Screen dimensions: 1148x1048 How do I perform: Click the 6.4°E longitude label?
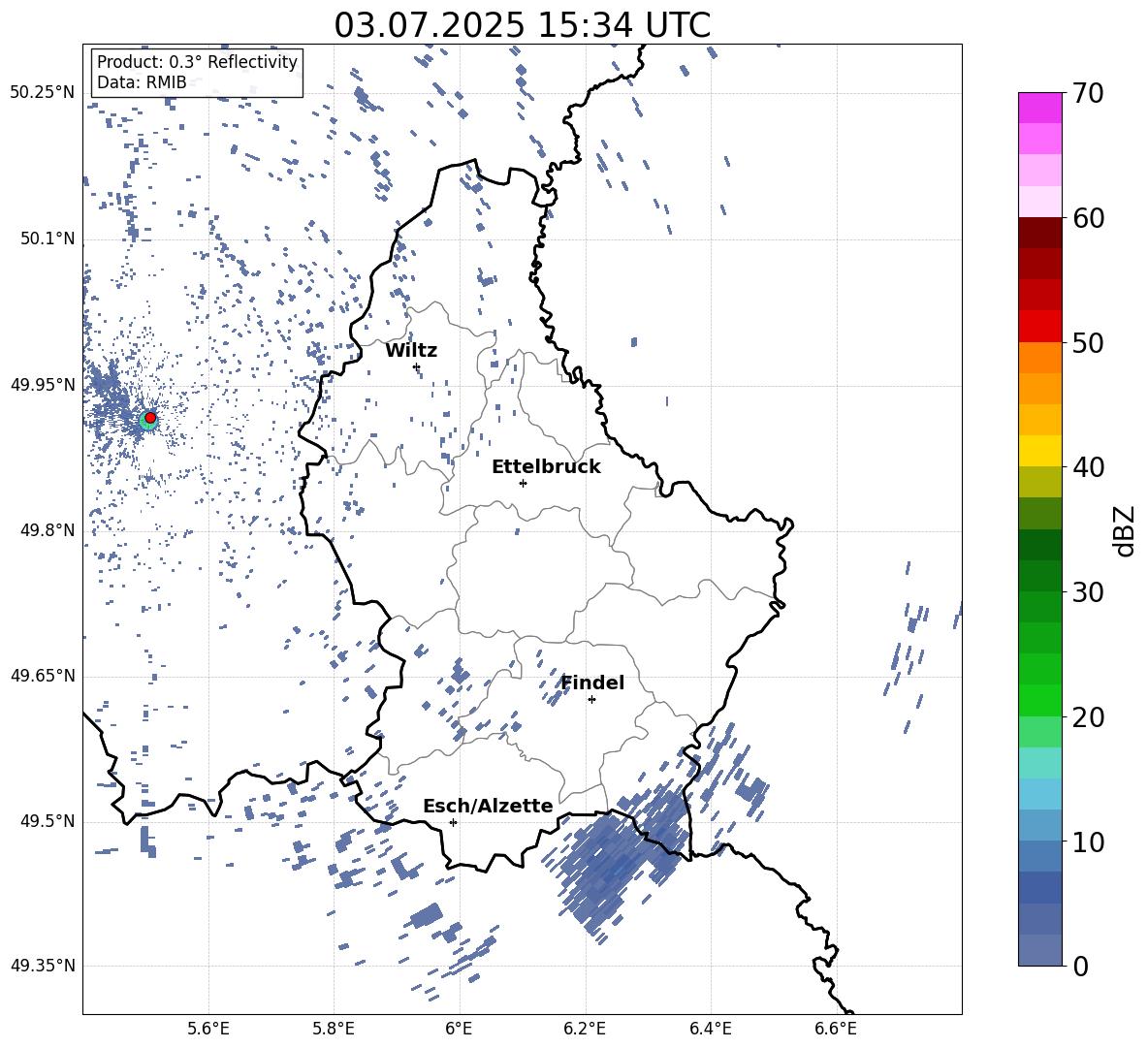click(710, 1029)
